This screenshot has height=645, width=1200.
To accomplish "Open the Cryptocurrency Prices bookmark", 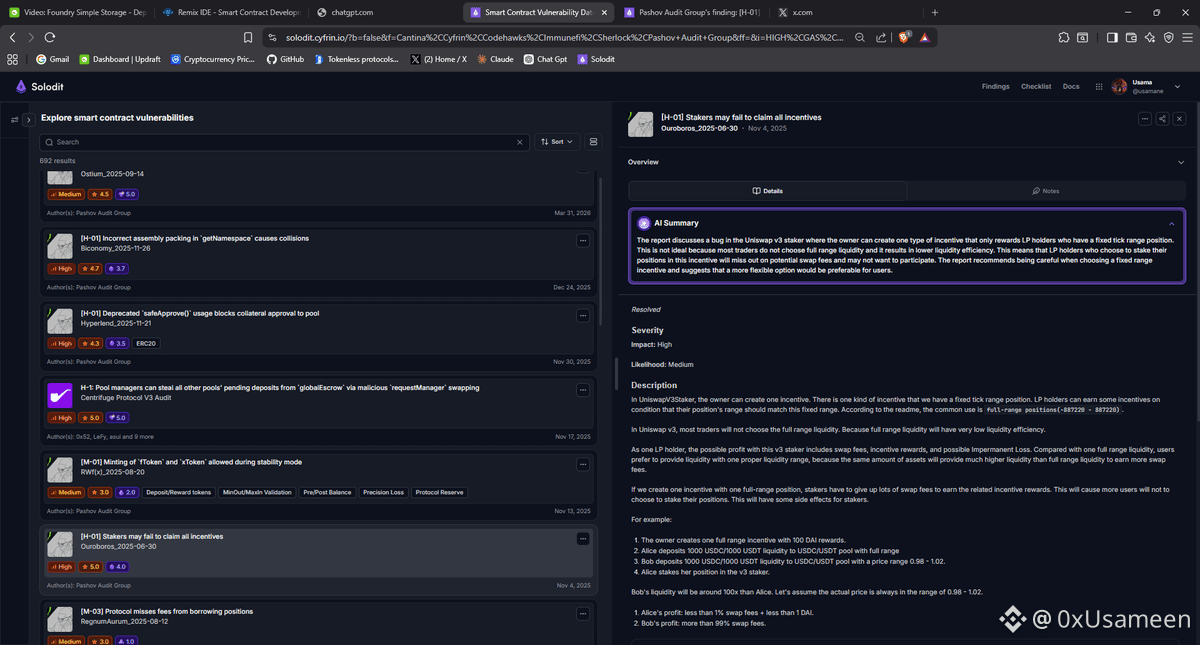I will [213, 59].
